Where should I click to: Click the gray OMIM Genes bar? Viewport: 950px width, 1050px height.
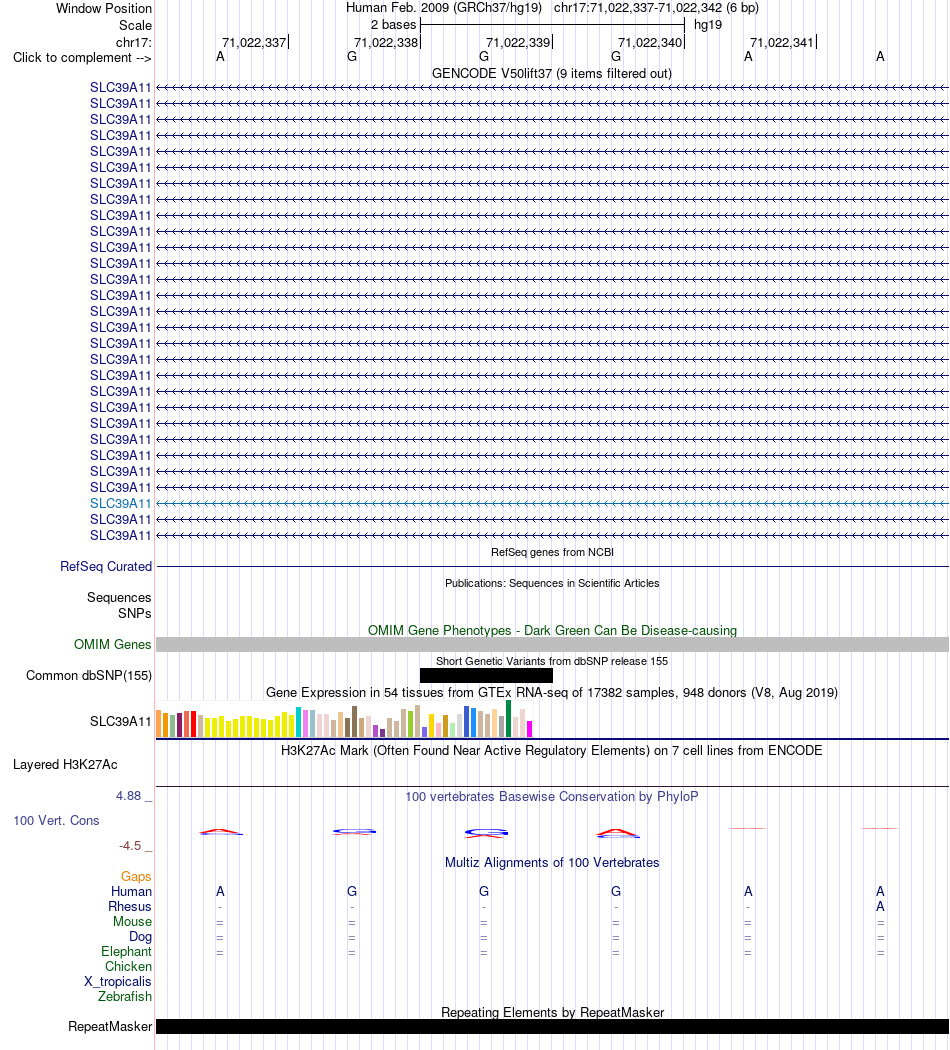tap(552, 644)
